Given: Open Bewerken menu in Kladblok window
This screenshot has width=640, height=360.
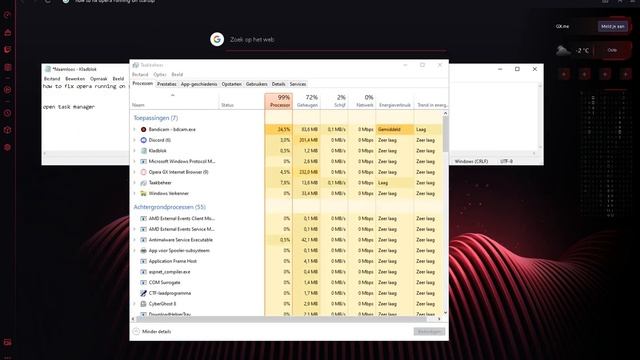Looking at the screenshot, I should 75,79.
